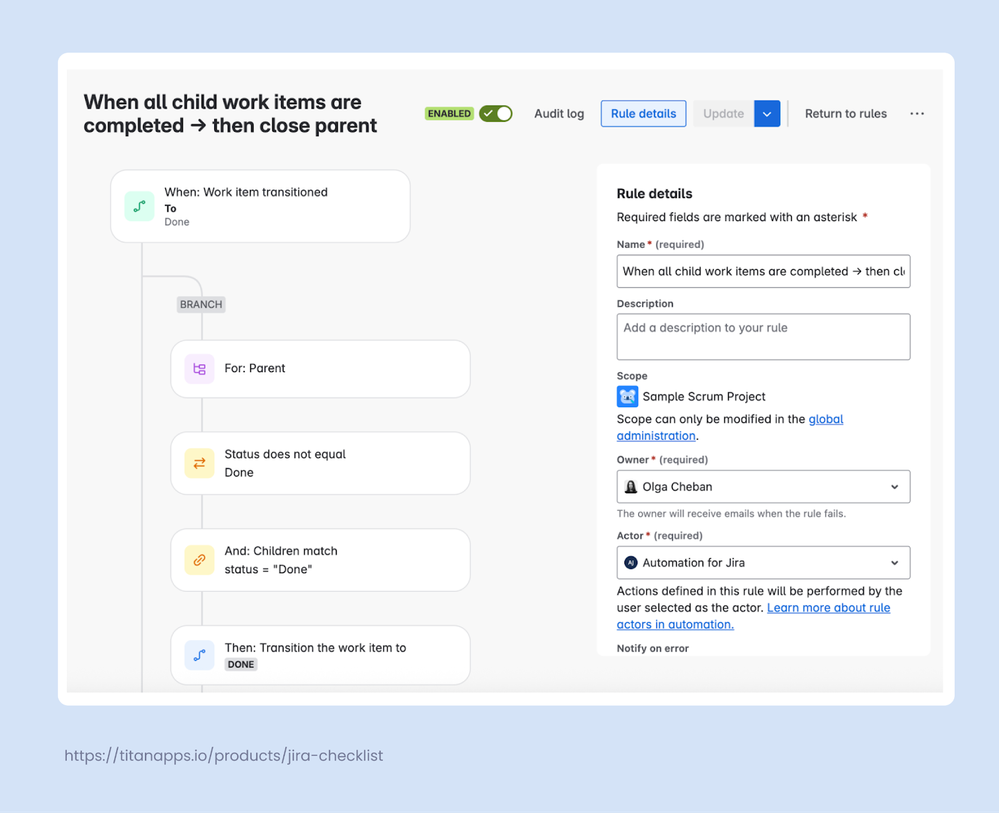999x813 pixels.
Task: Click the green trigger icon on Work item transitioned
Action: (x=139, y=206)
